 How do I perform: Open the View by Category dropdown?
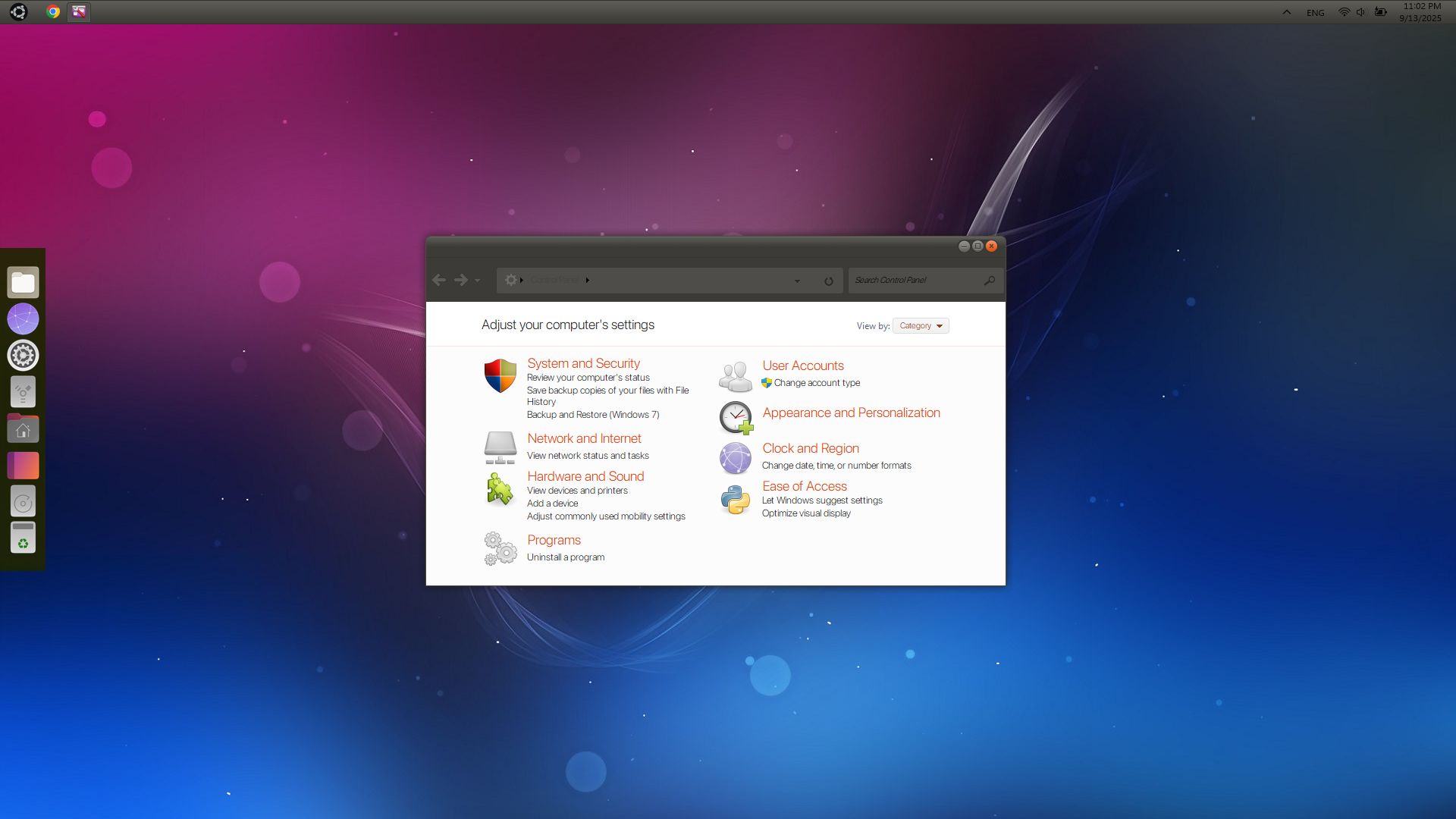click(921, 326)
